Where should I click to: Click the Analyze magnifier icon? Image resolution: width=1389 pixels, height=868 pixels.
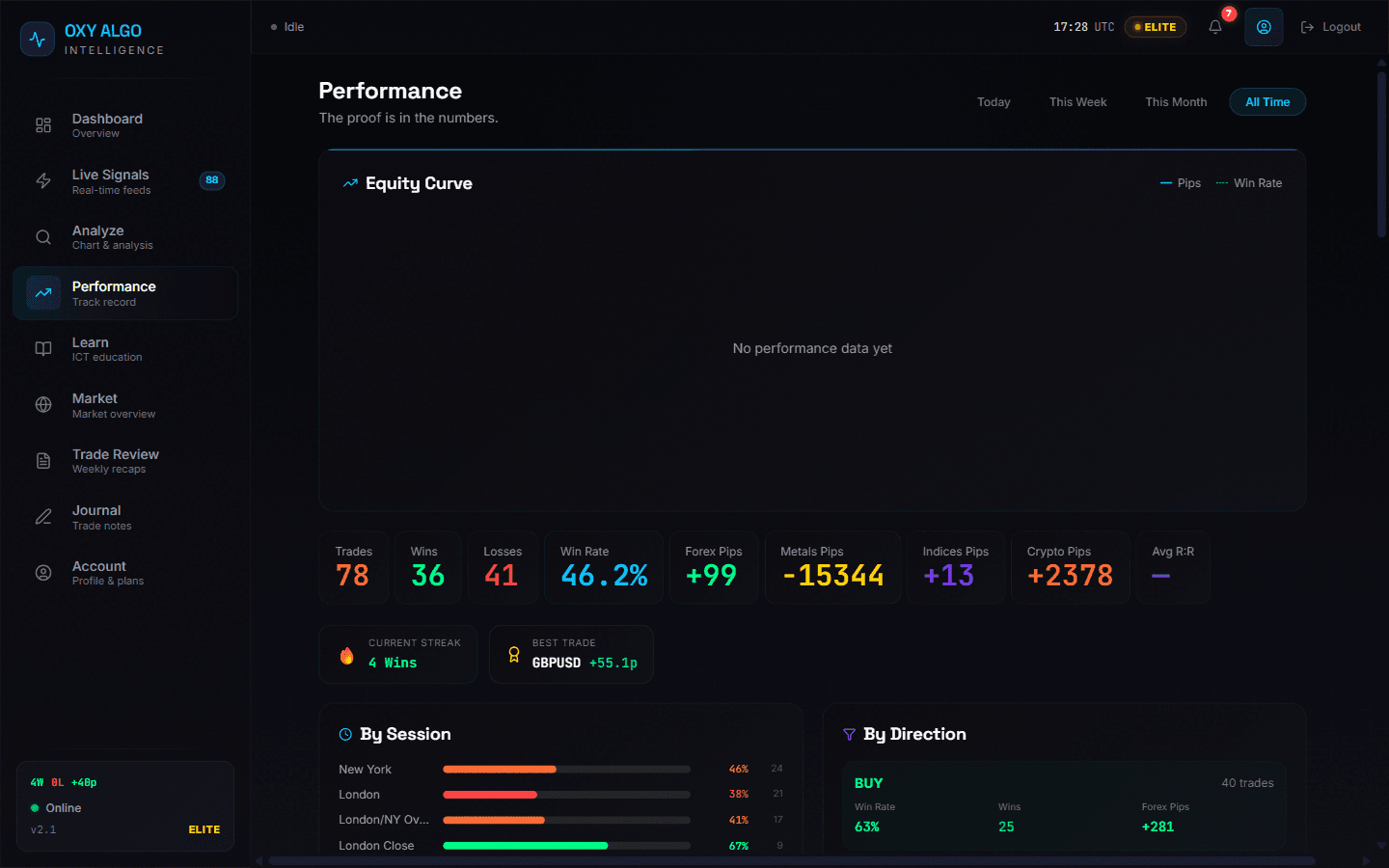click(42, 236)
